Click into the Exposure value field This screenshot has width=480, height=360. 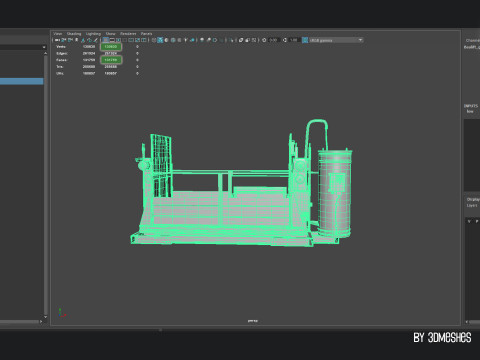click(274, 40)
